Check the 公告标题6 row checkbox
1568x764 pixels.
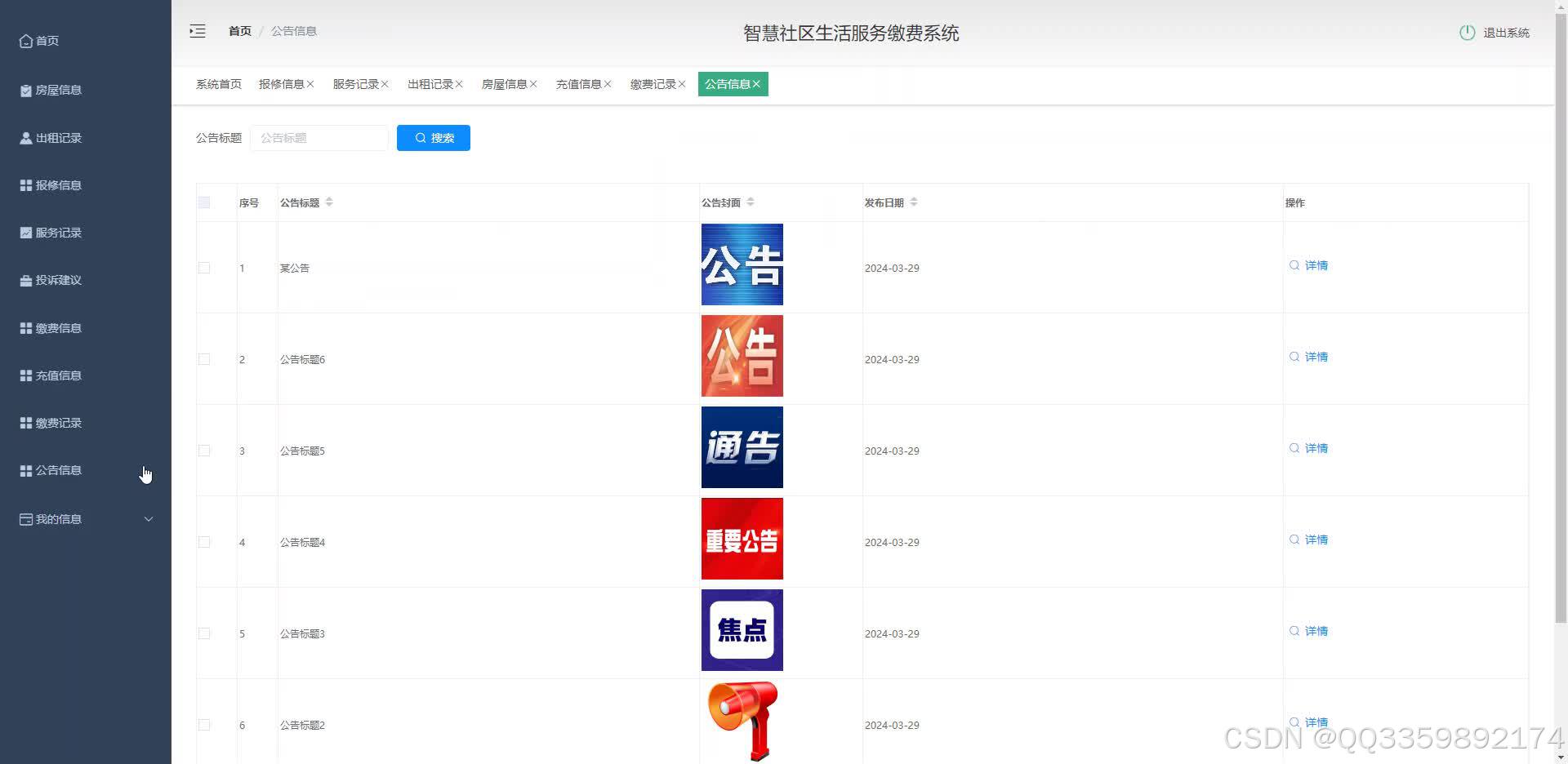pyautogui.click(x=204, y=359)
